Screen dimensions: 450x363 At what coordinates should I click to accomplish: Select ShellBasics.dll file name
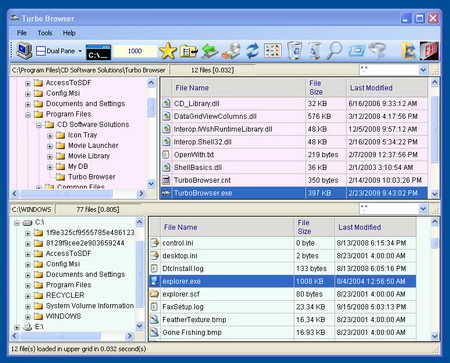click(x=198, y=167)
